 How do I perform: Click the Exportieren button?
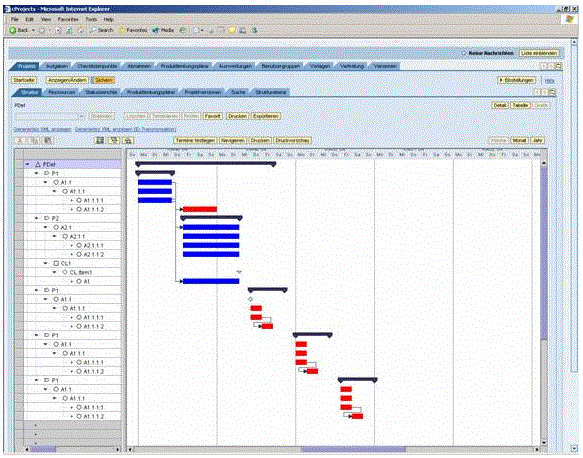(x=265, y=116)
